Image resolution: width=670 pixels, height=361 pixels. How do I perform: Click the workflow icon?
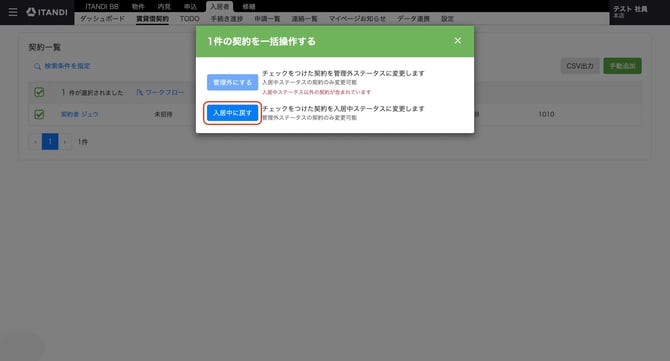pos(140,92)
